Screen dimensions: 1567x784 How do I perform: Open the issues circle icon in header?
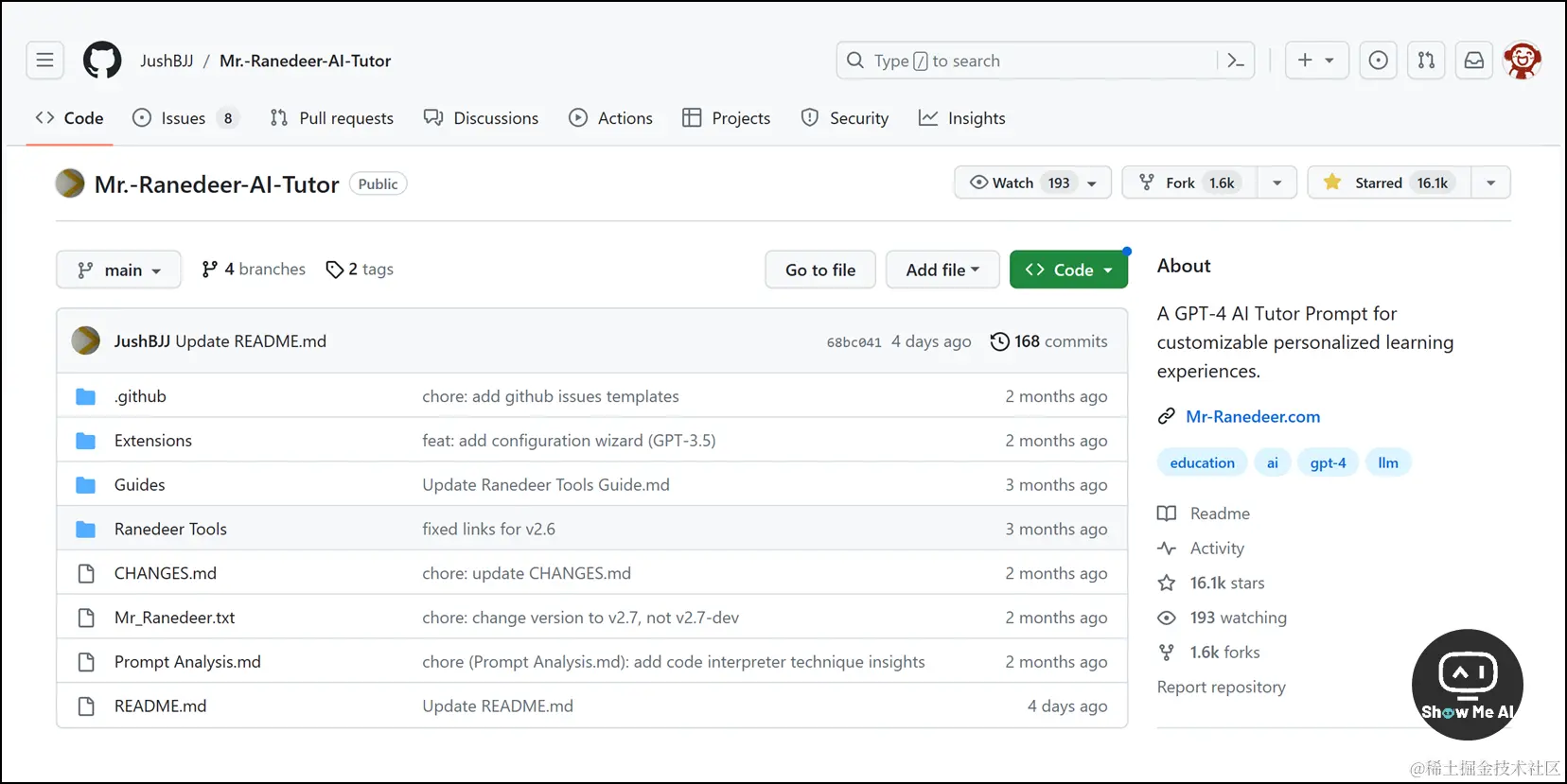1379,61
